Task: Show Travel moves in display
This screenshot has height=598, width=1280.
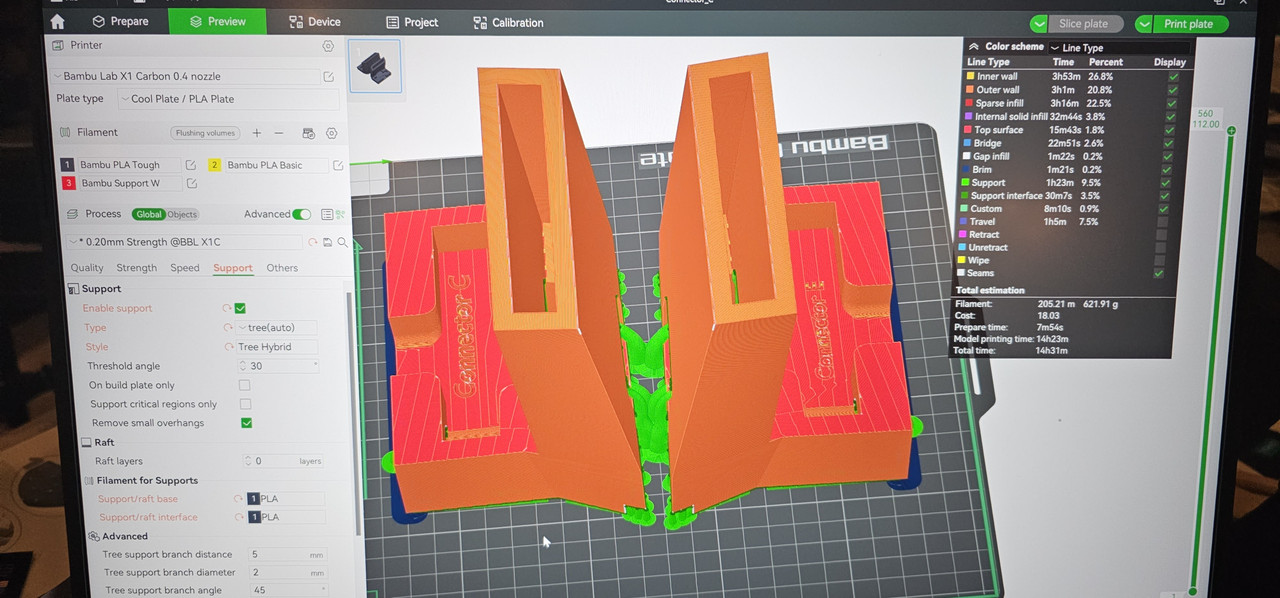Action: pos(1161,222)
